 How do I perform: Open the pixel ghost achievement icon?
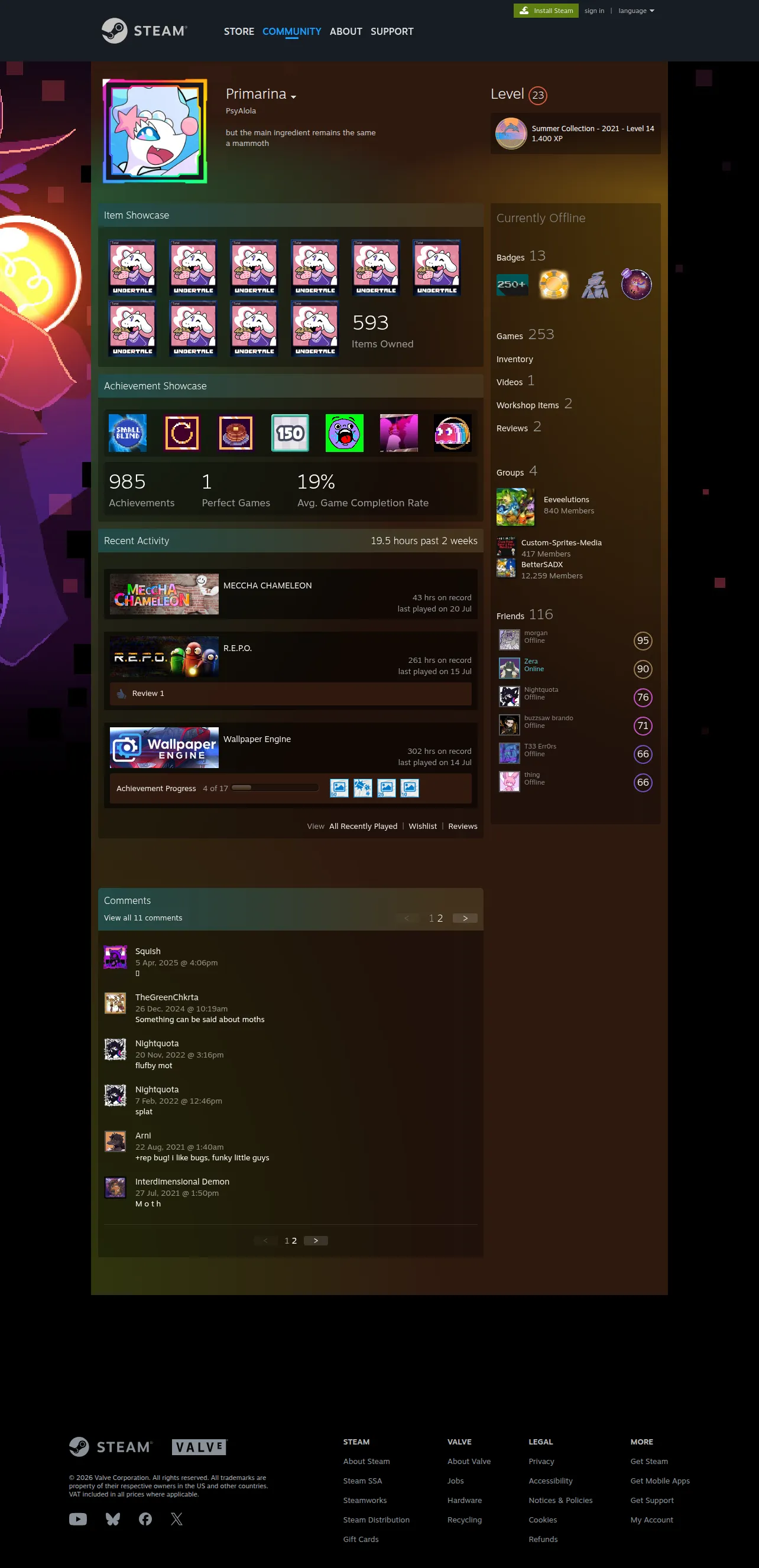pos(453,433)
